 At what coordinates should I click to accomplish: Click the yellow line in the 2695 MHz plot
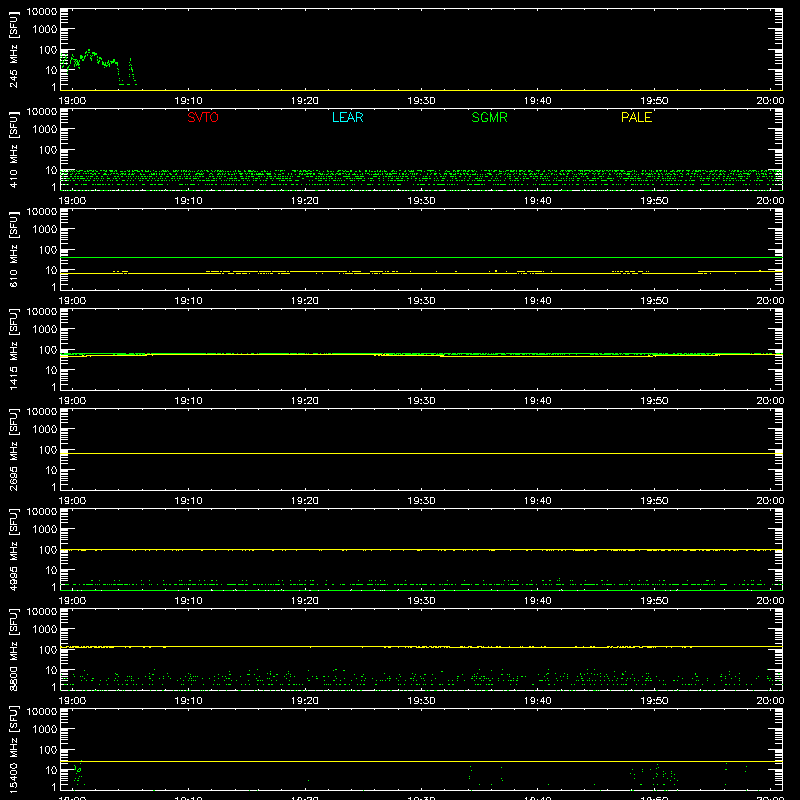421,454
